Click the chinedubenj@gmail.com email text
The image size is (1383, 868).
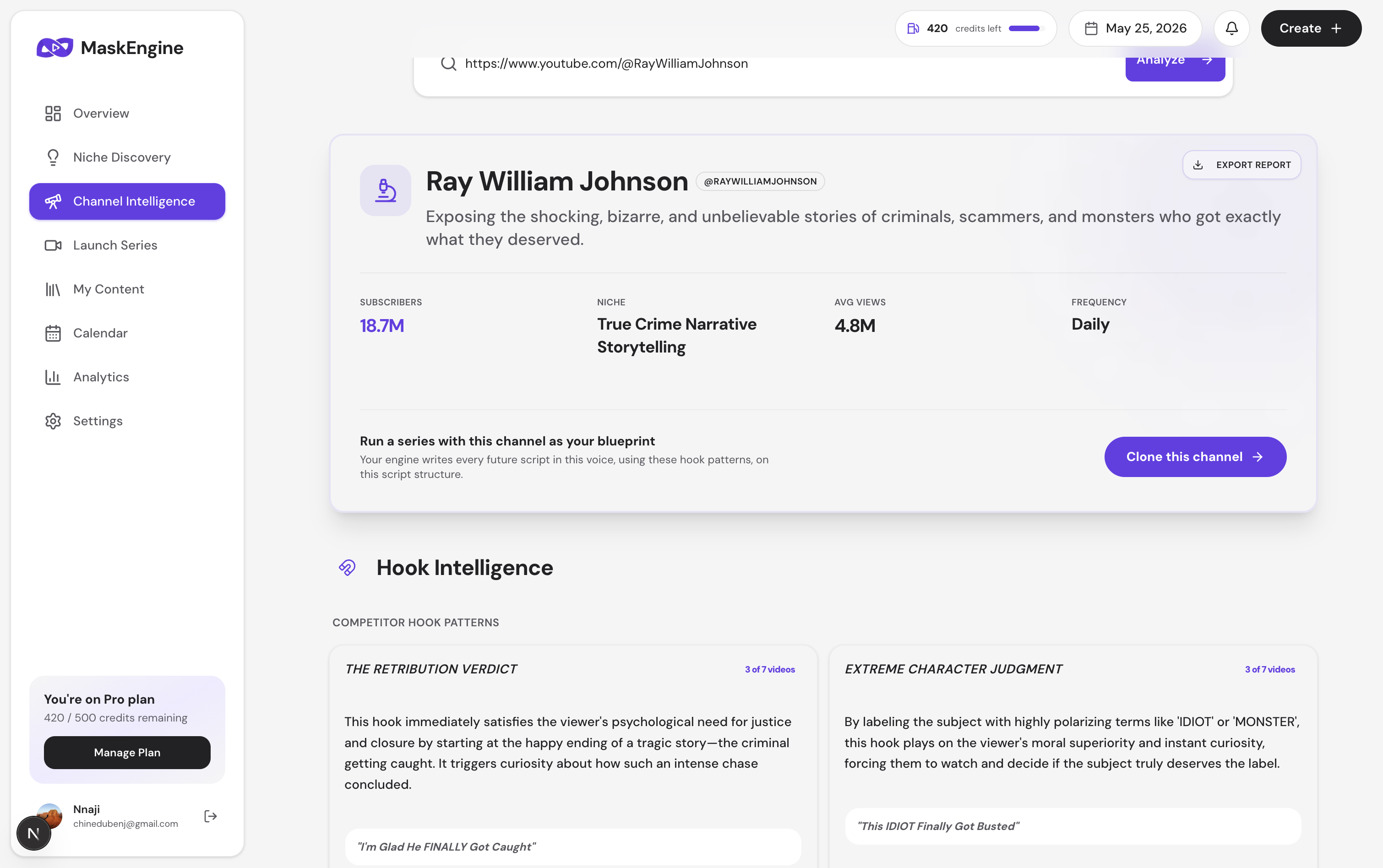click(x=126, y=825)
